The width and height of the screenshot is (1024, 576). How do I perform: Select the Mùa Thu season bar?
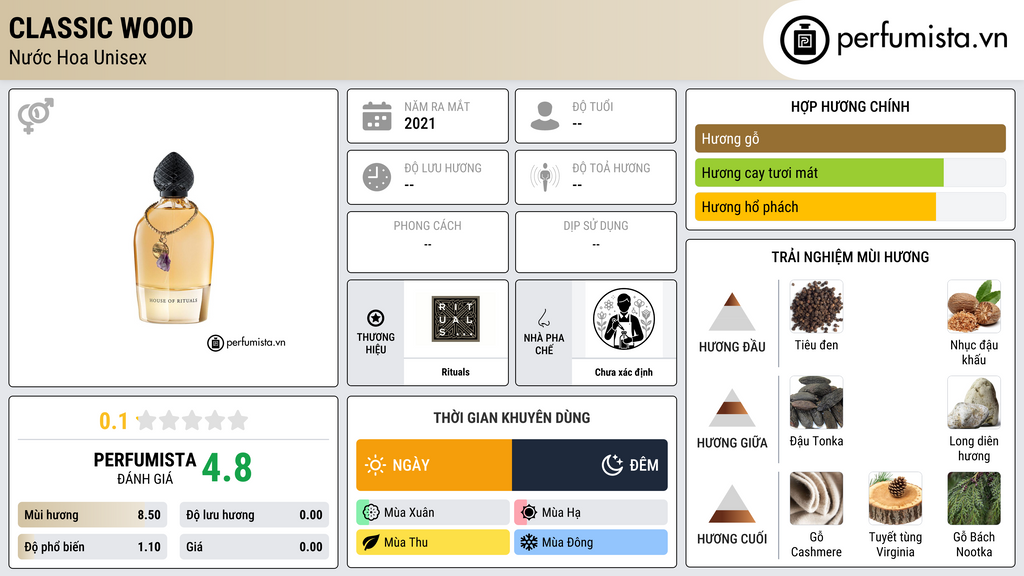coord(433,542)
